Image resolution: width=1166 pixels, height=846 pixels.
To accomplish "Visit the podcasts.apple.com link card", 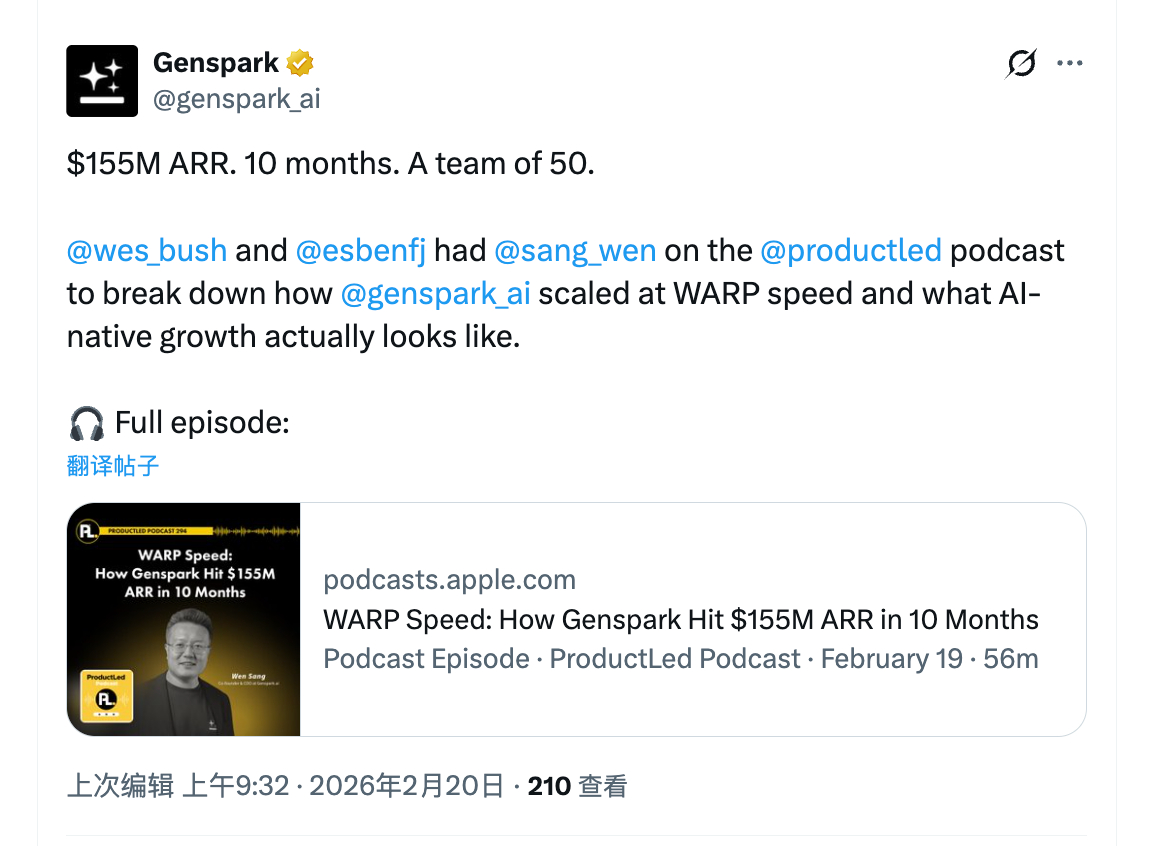I will (449, 579).
